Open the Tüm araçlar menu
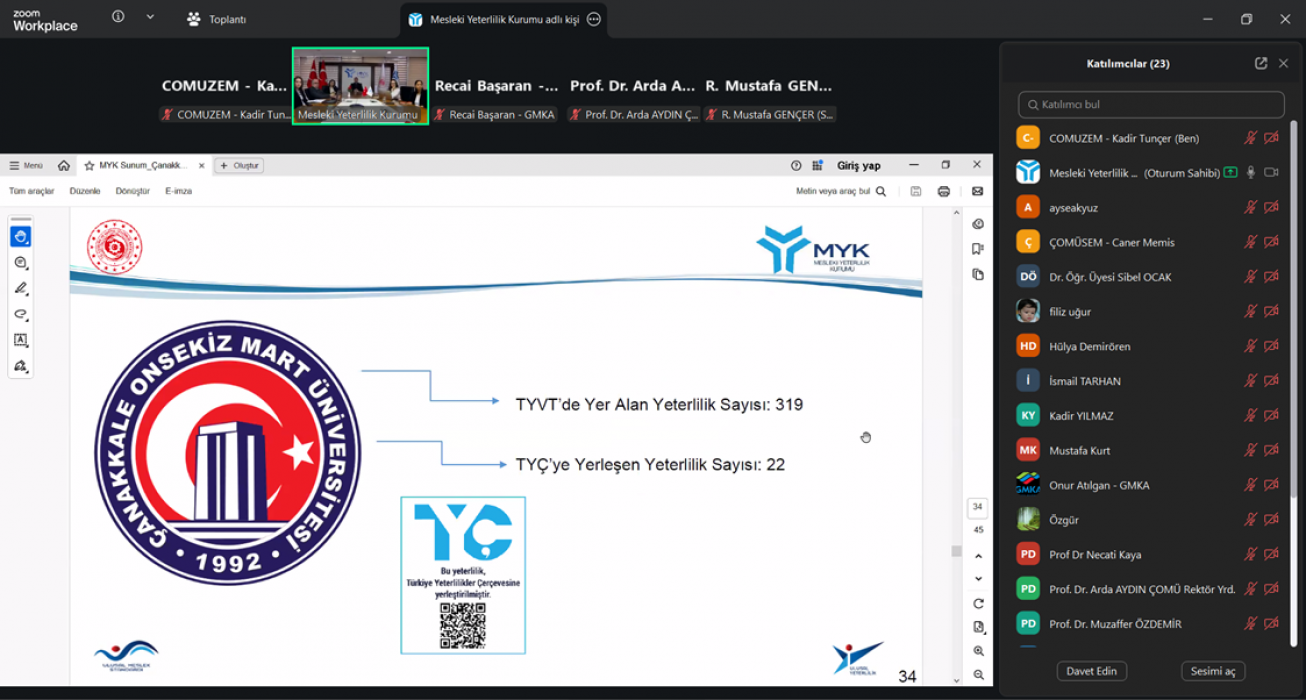 tap(32, 191)
